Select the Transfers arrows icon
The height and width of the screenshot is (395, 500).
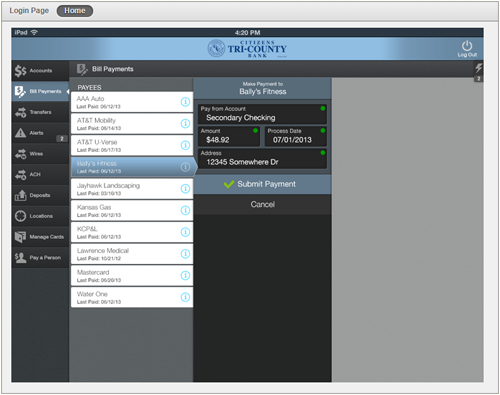(x=20, y=112)
